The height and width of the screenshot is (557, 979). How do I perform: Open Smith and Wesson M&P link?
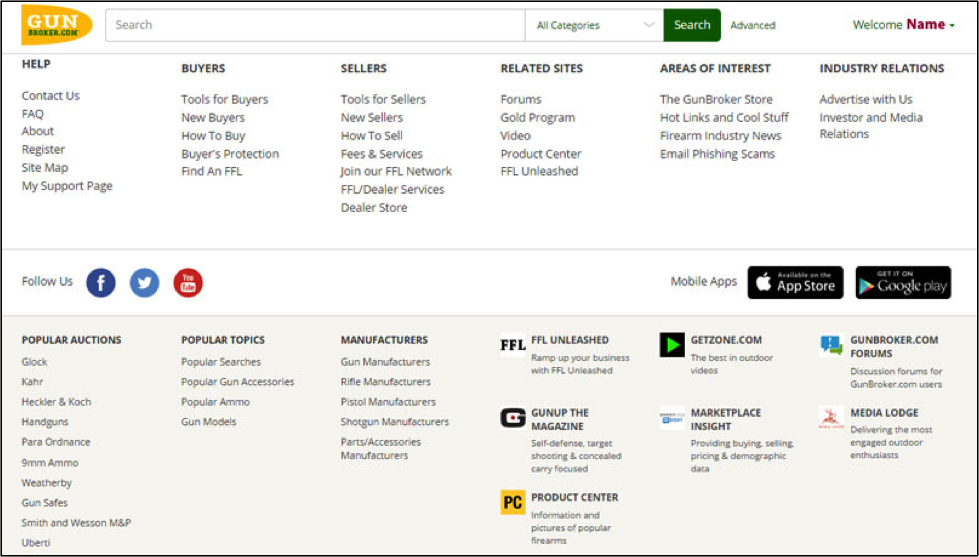[76, 523]
